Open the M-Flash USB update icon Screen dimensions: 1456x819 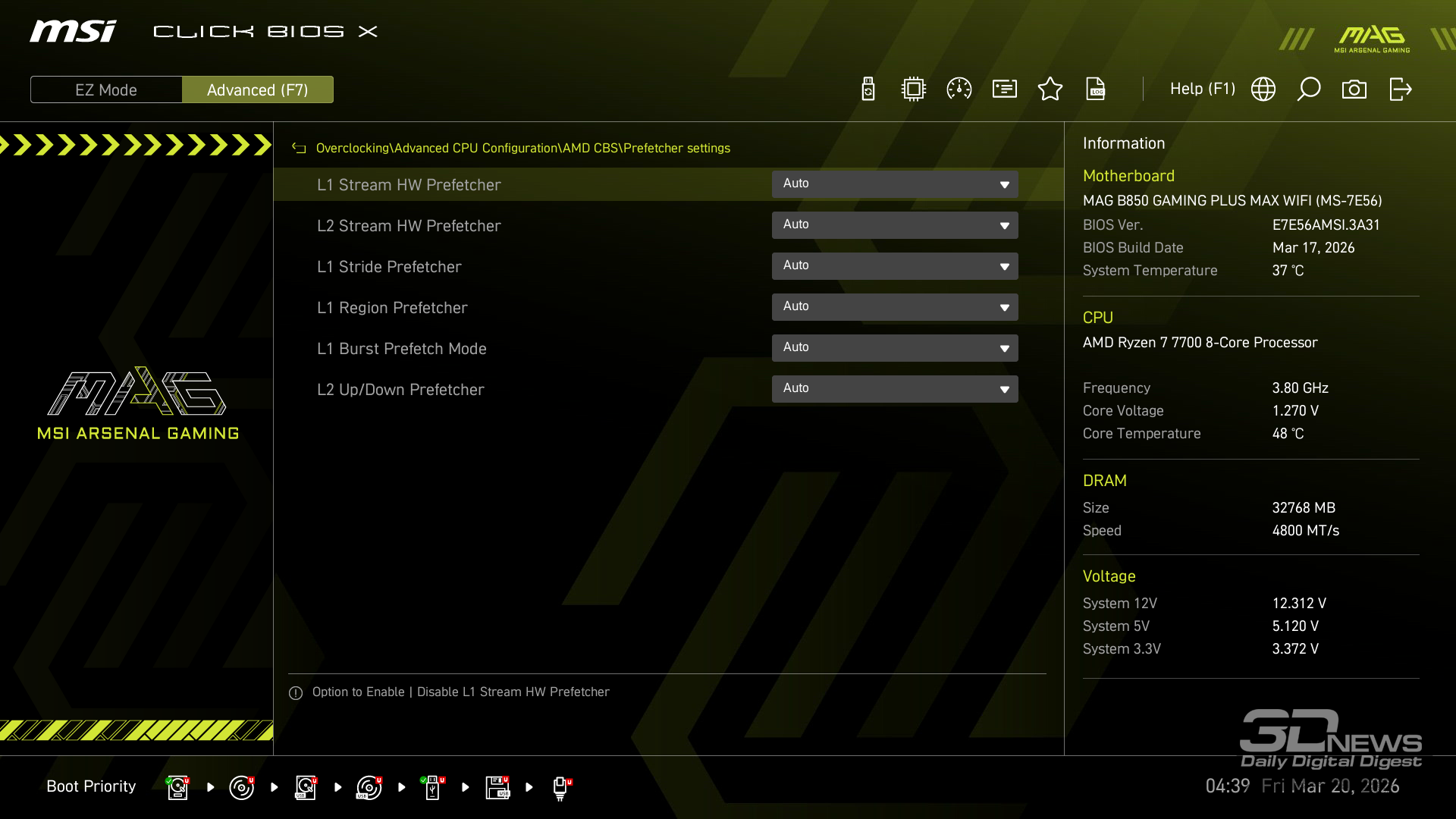coord(868,89)
